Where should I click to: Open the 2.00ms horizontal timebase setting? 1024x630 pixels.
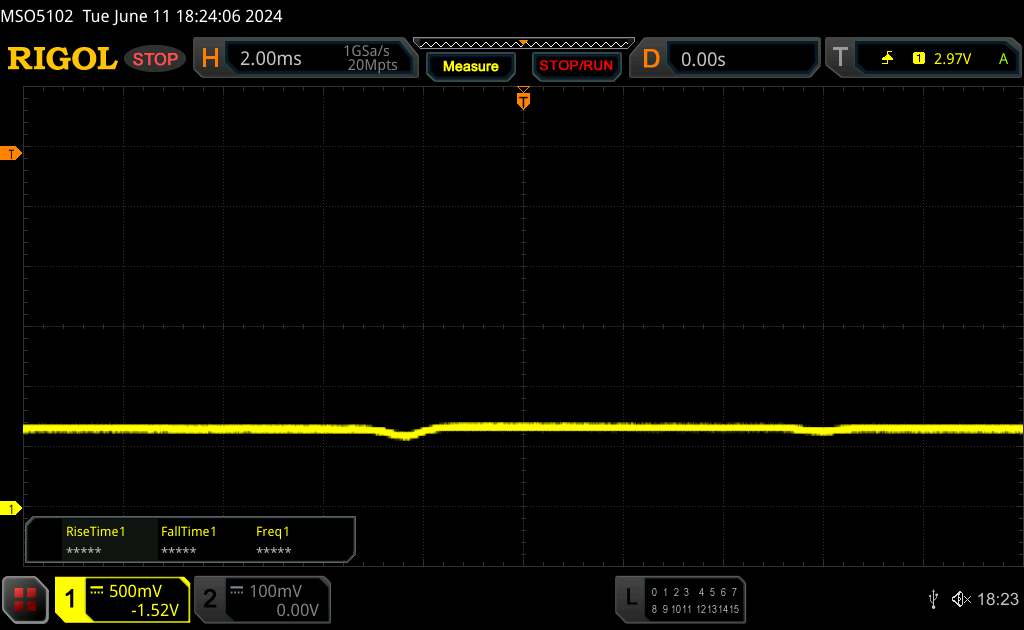pos(270,59)
